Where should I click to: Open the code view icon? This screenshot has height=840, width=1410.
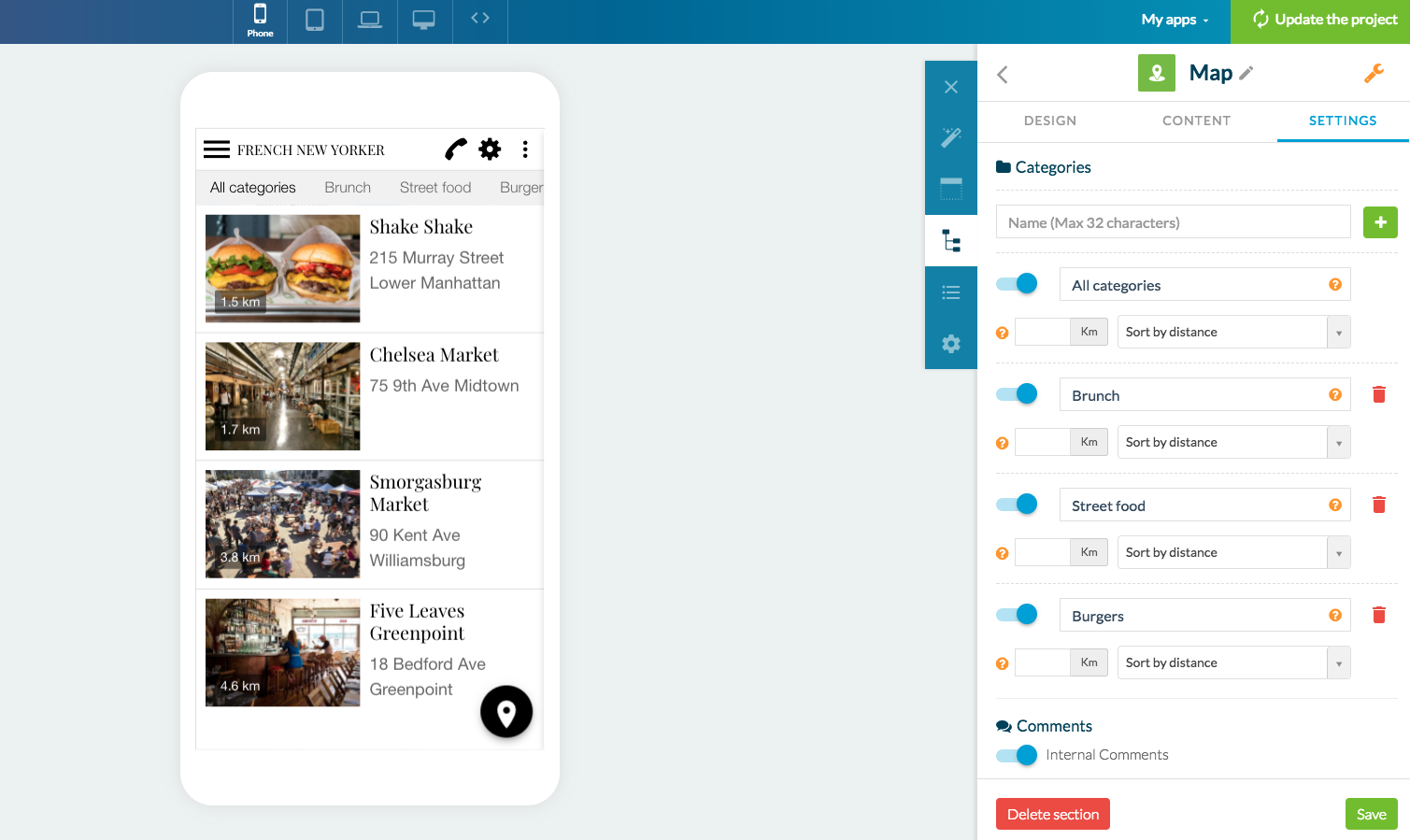480,18
